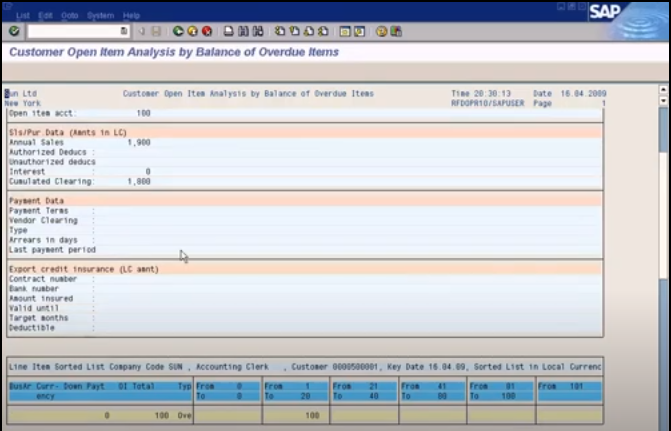Click the green Enter checkmark icon
This screenshot has height=431, width=671.
coord(14,31)
